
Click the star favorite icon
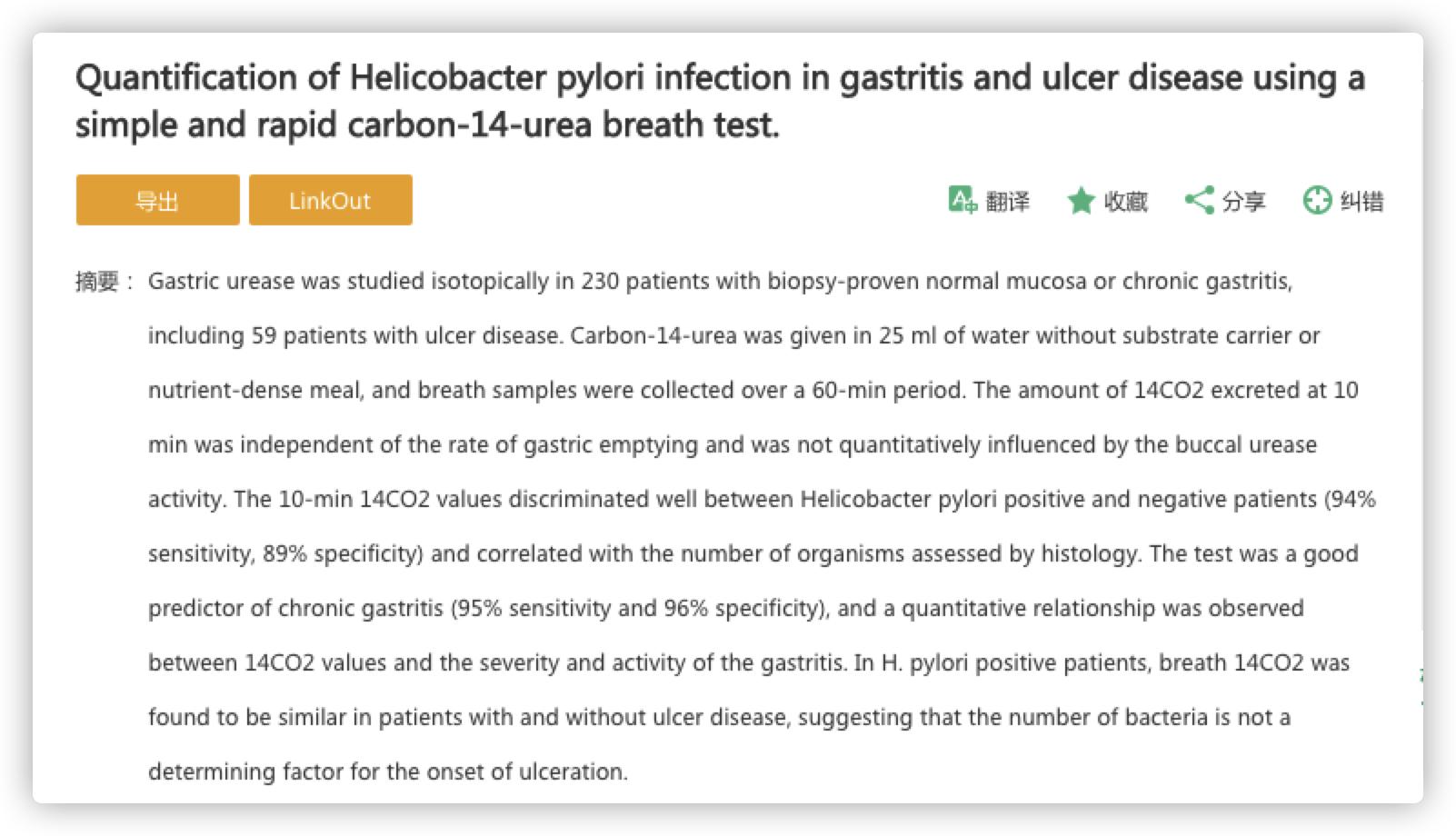(1081, 201)
